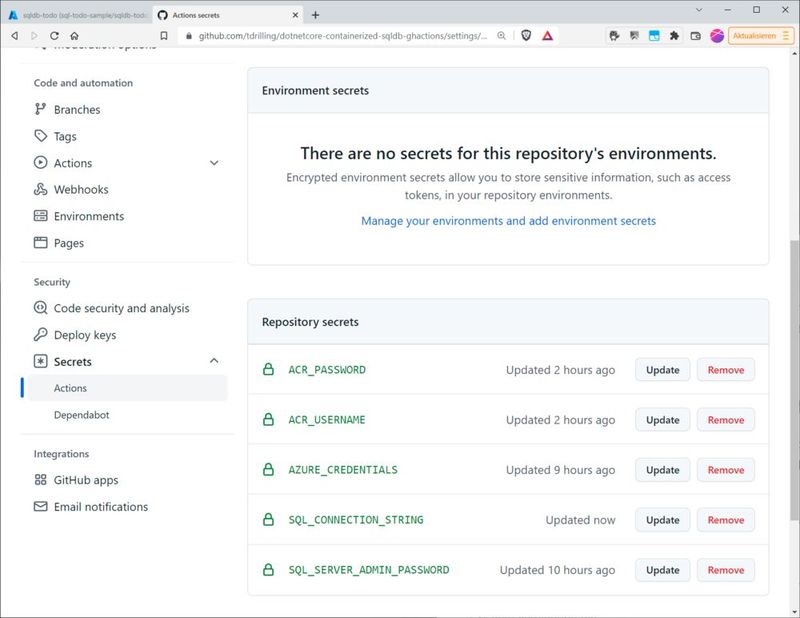Update the SQL_SERVER_ADMIN_PASSWORD secret

(x=662, y=570)
